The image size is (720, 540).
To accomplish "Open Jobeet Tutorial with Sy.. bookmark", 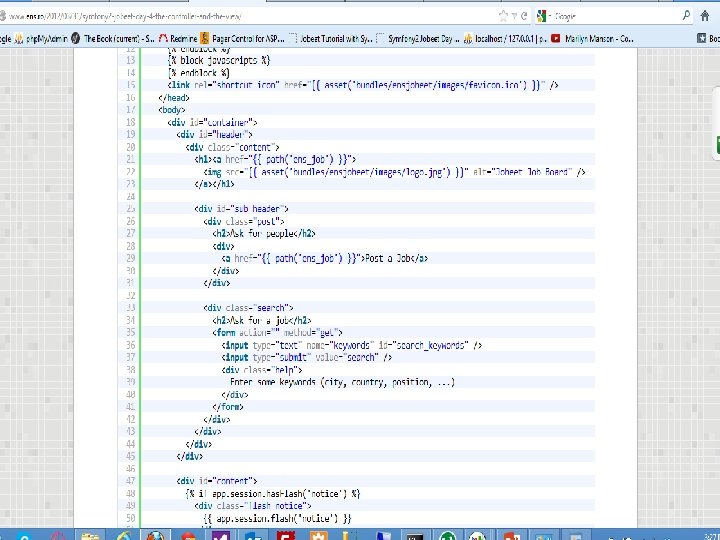I will point(331,39).
